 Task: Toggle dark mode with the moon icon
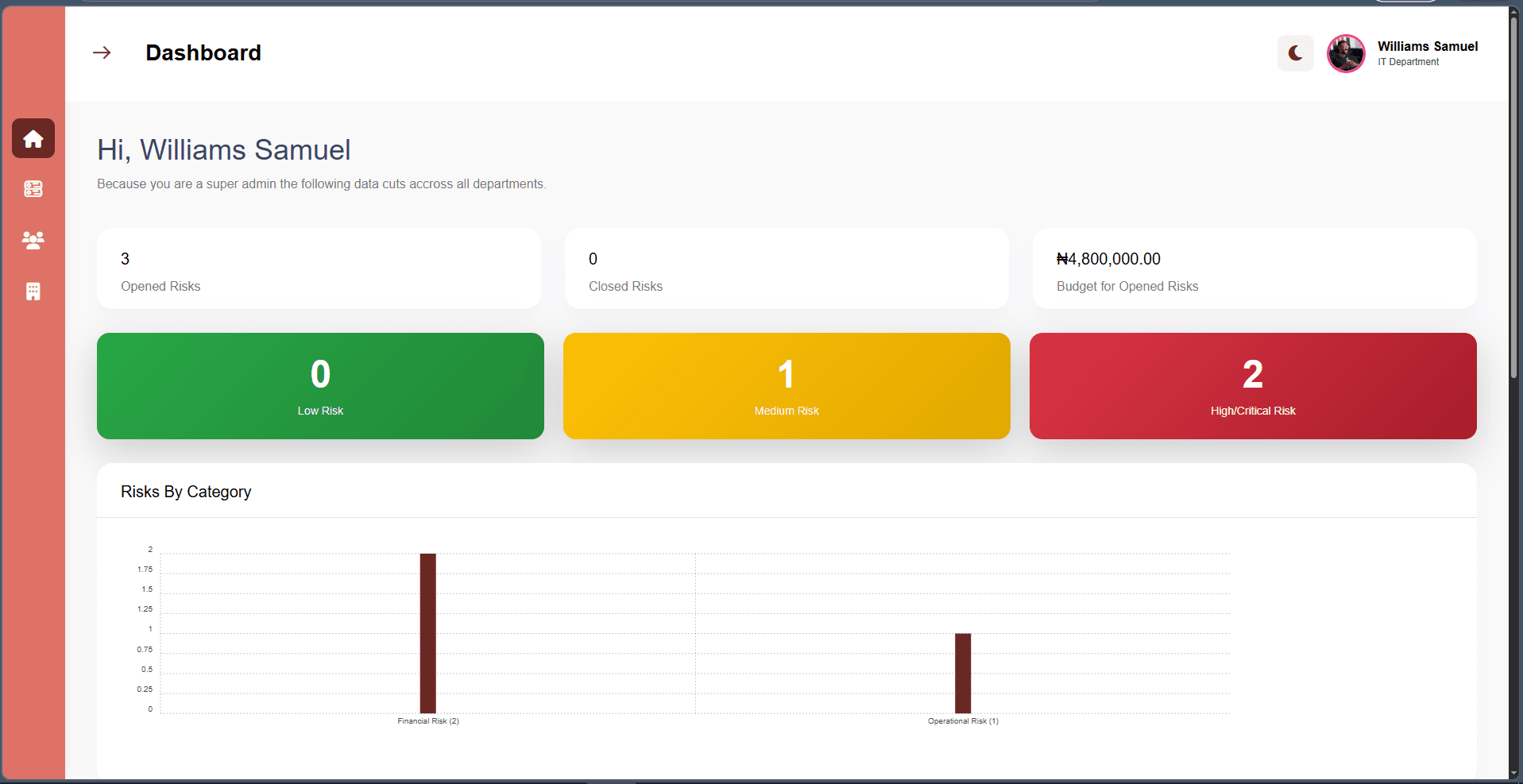pyautogui.click(x=1296, y=53)
